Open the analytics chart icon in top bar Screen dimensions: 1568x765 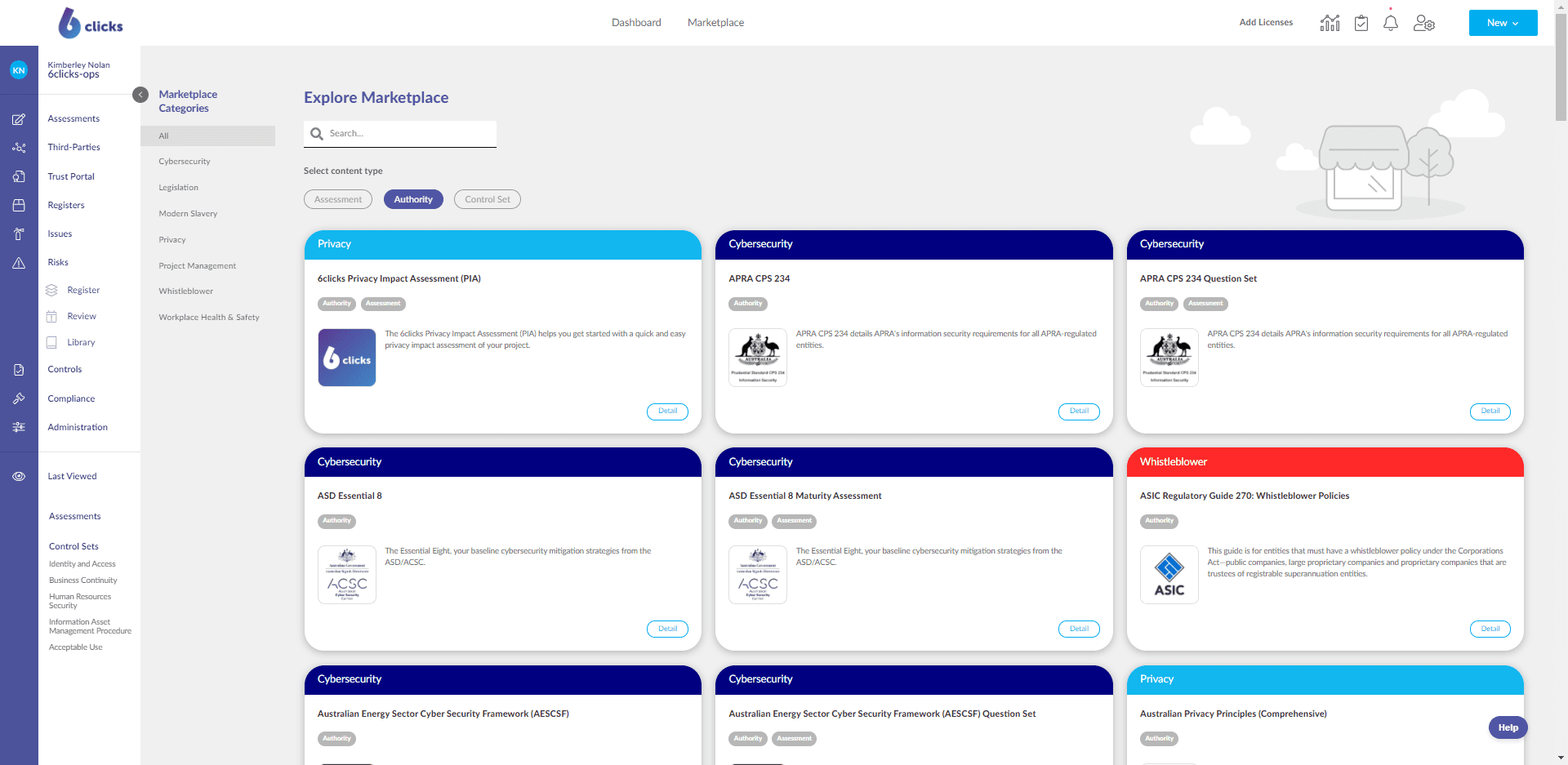pos(1330,23)
